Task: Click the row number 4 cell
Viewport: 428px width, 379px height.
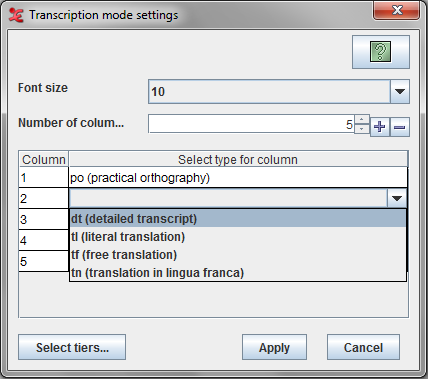Action: 44,240
